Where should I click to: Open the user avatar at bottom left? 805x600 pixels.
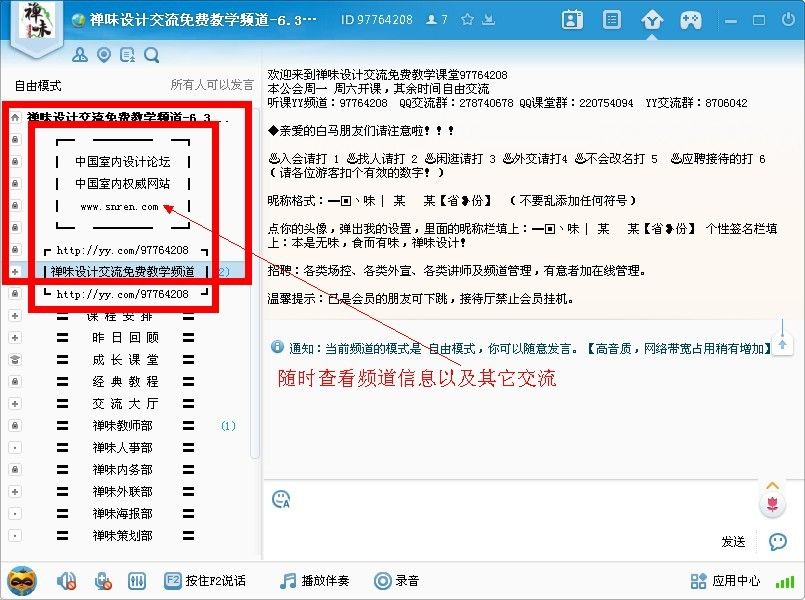(x=22, y=581)
